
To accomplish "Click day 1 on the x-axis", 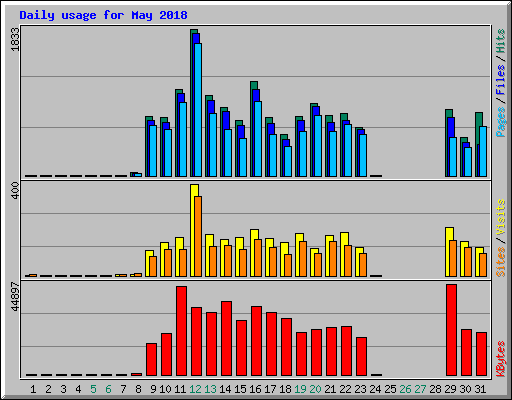I will [33, 389].
